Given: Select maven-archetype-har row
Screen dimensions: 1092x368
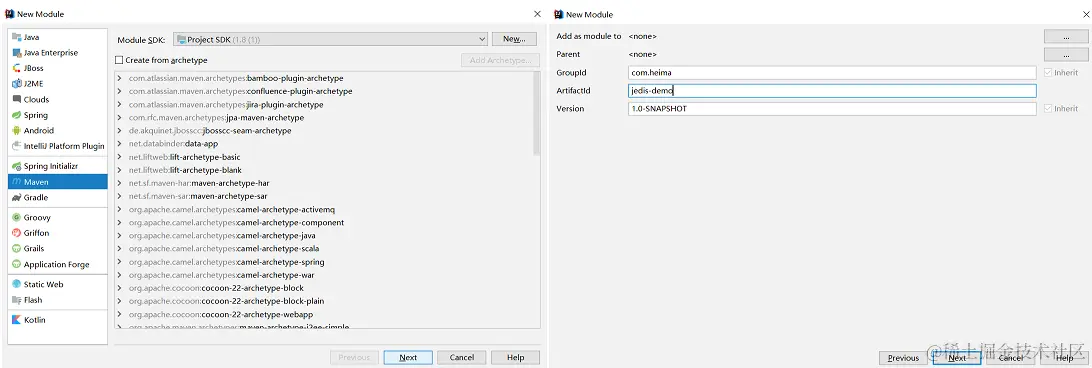Looking at the screenshot, I should [323, 183].
